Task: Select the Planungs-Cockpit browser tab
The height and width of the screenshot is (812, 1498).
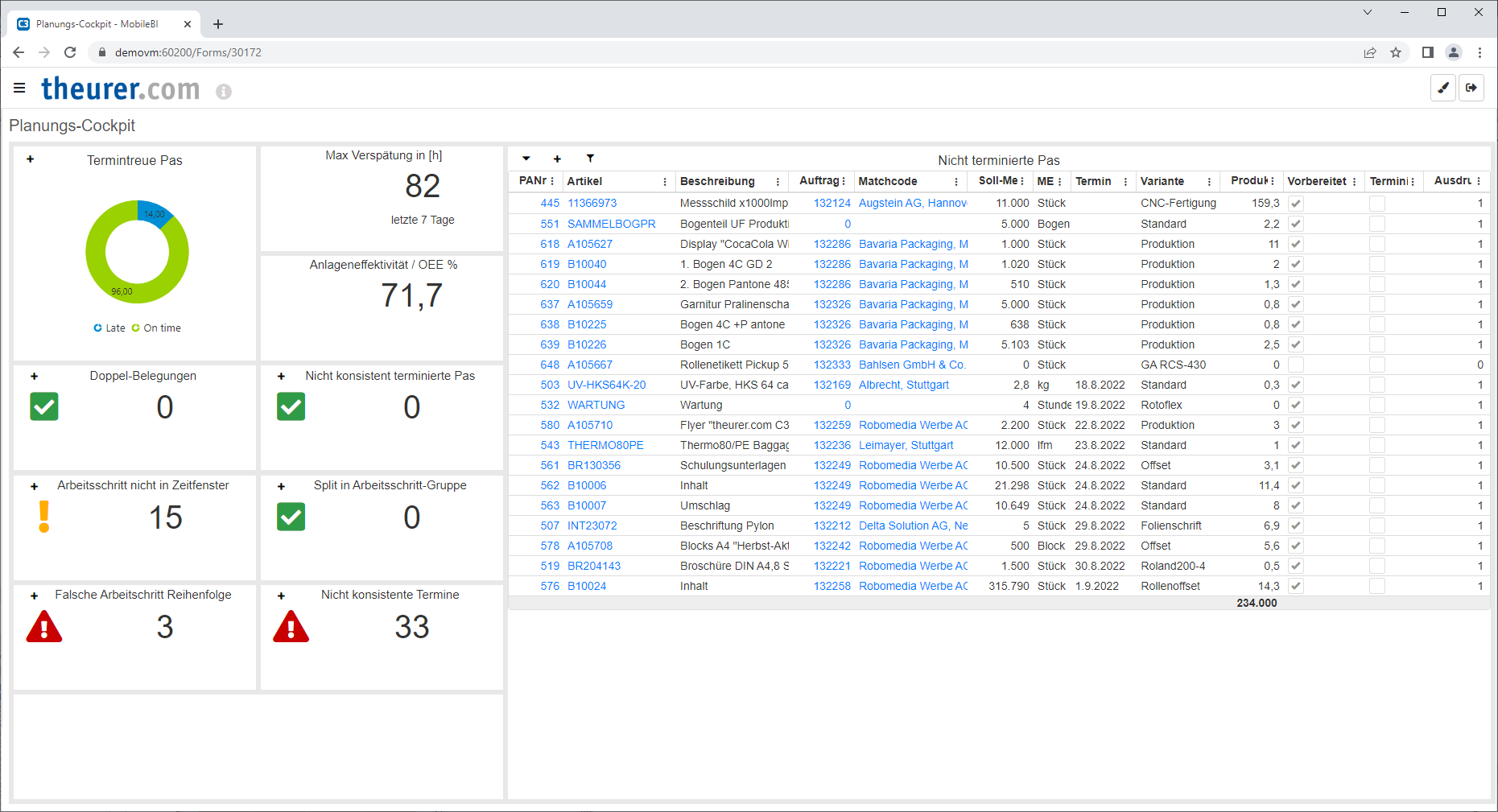Action: point(97,24)
